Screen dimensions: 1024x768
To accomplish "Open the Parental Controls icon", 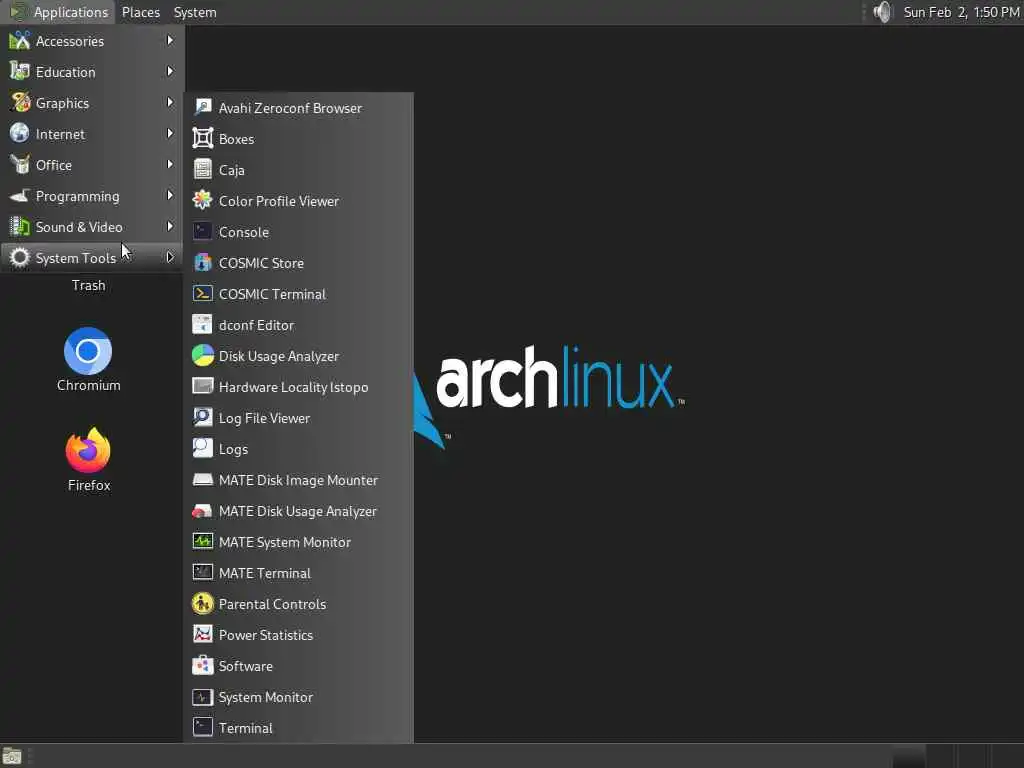I will tap(202, 604).
